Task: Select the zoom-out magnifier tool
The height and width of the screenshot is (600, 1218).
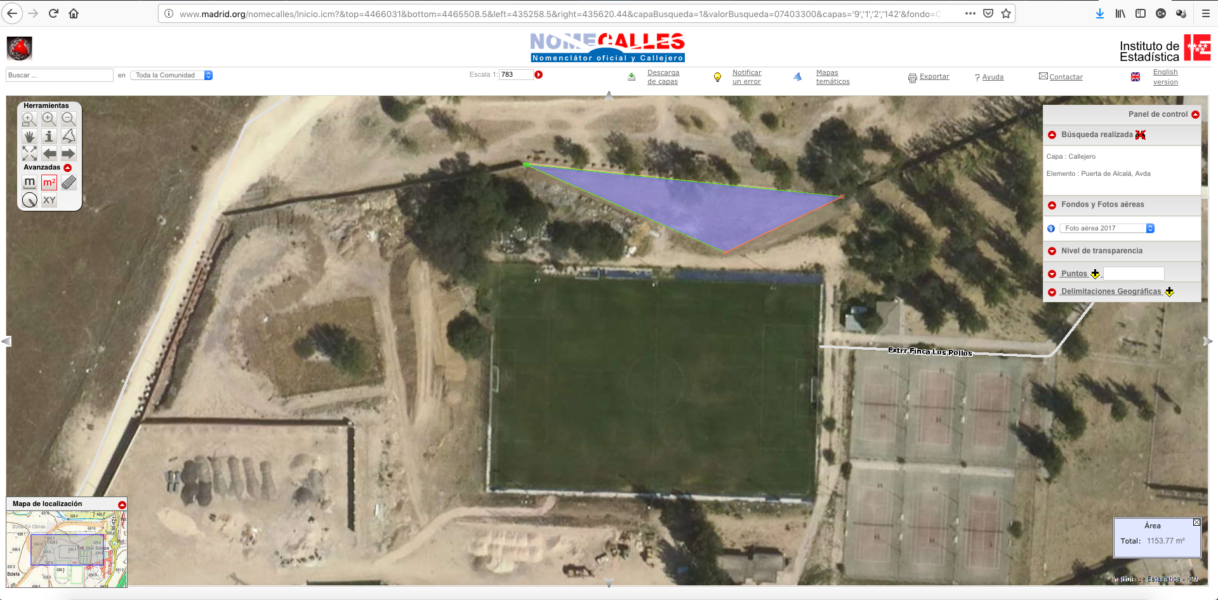Action: pyautogui.click(x=68, y=118)
